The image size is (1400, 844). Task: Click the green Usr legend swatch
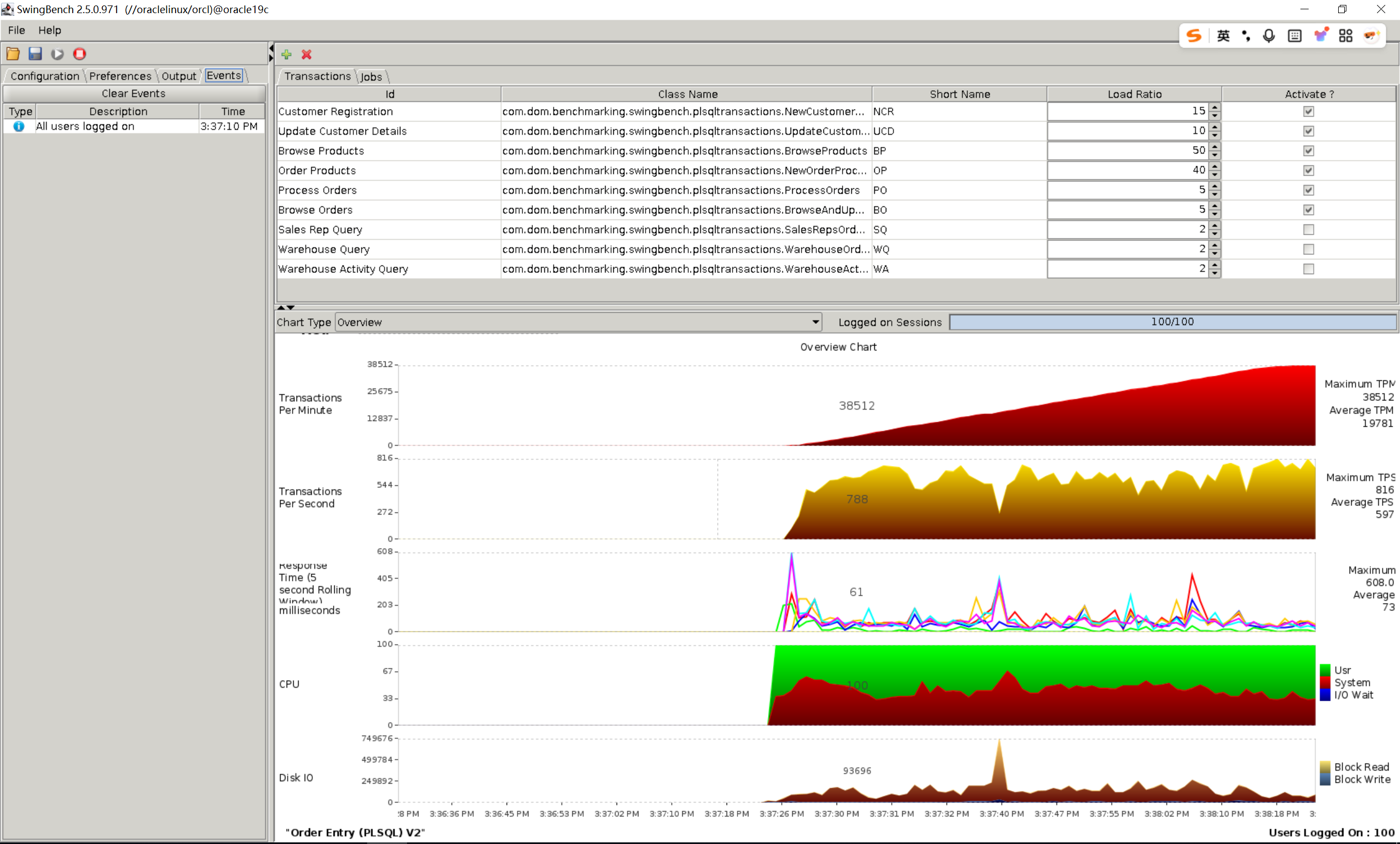1325,670
